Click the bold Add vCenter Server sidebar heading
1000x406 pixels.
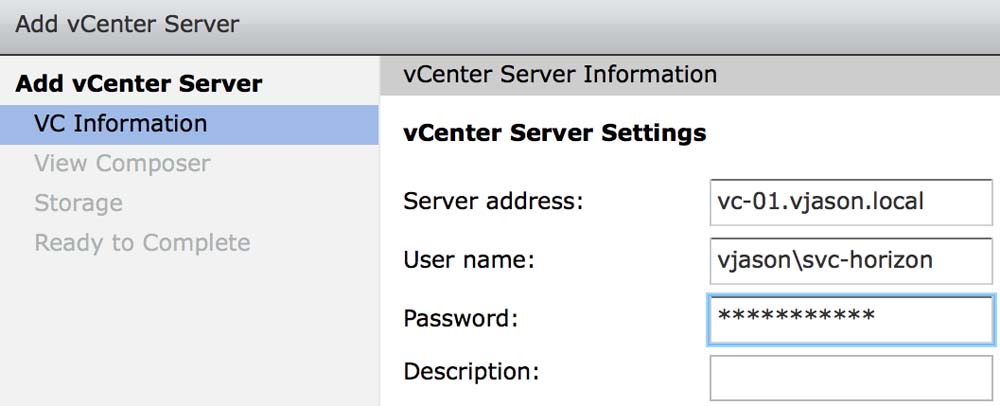pyautogui.click(x=139, y=84)
